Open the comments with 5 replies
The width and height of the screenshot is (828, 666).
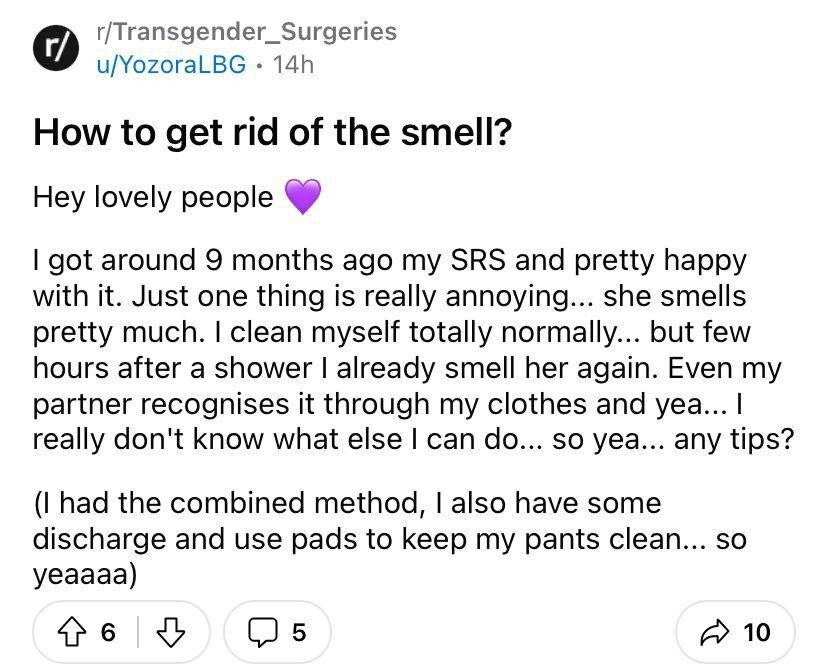277,632
